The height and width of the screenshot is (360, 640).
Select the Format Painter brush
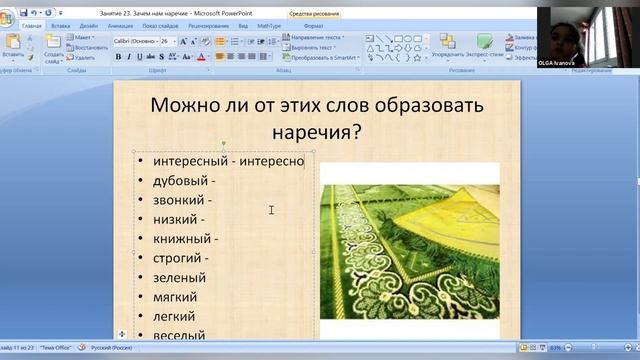point(30,58)
